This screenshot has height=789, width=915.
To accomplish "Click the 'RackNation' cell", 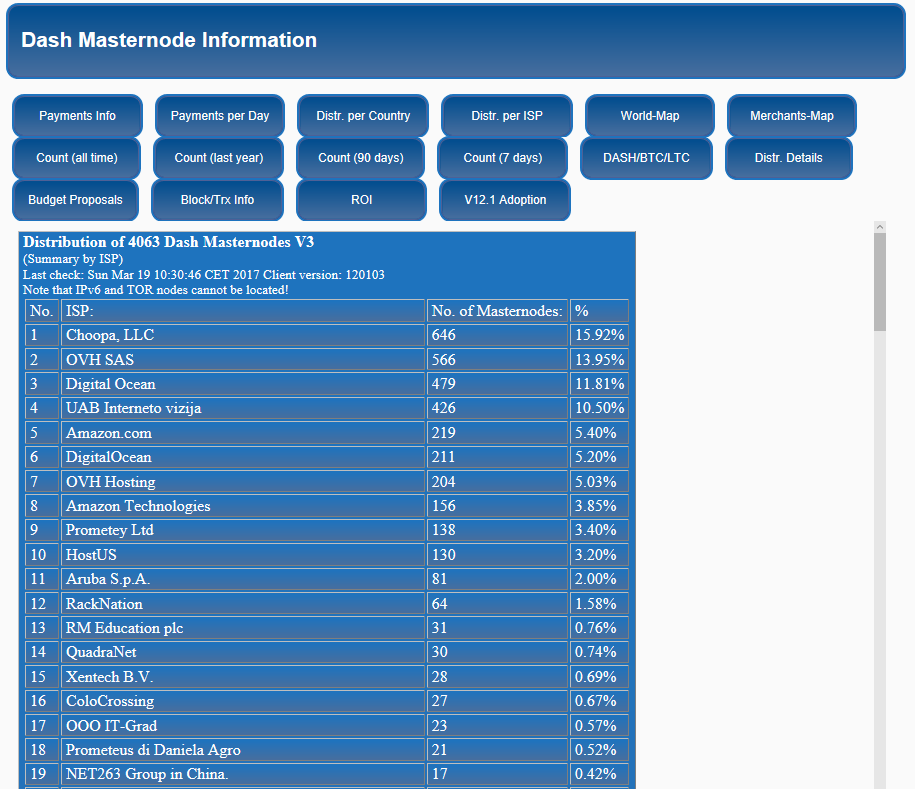I will click(243, 603).
